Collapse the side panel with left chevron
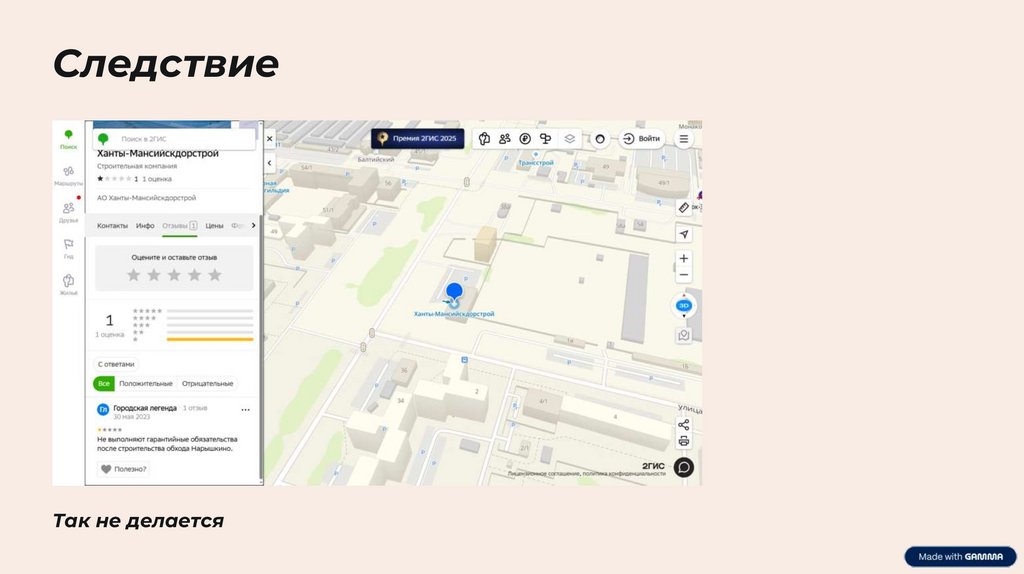Screen dimensions: 1024x574 tap(270, 163)
